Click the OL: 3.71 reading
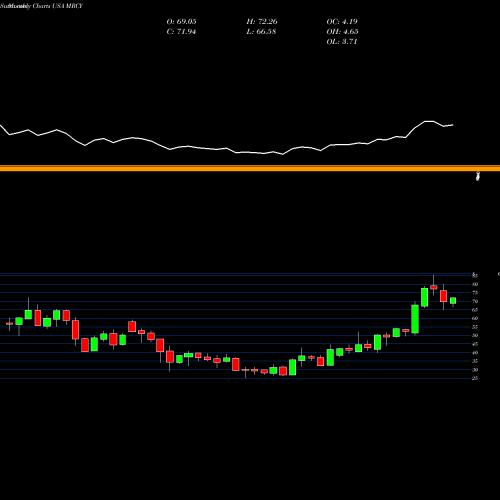The width and height of the screenshot is (500, 500). tap(342, 42)
